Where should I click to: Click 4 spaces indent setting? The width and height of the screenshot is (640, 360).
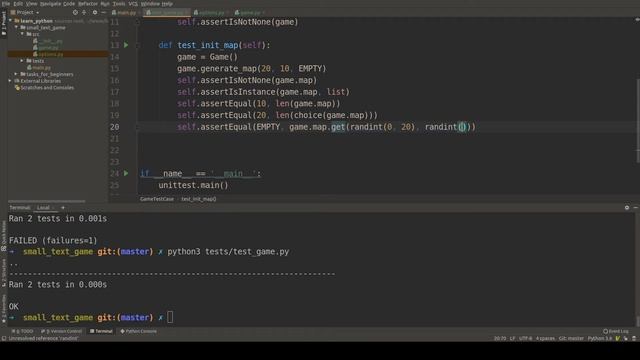point(545,338)
